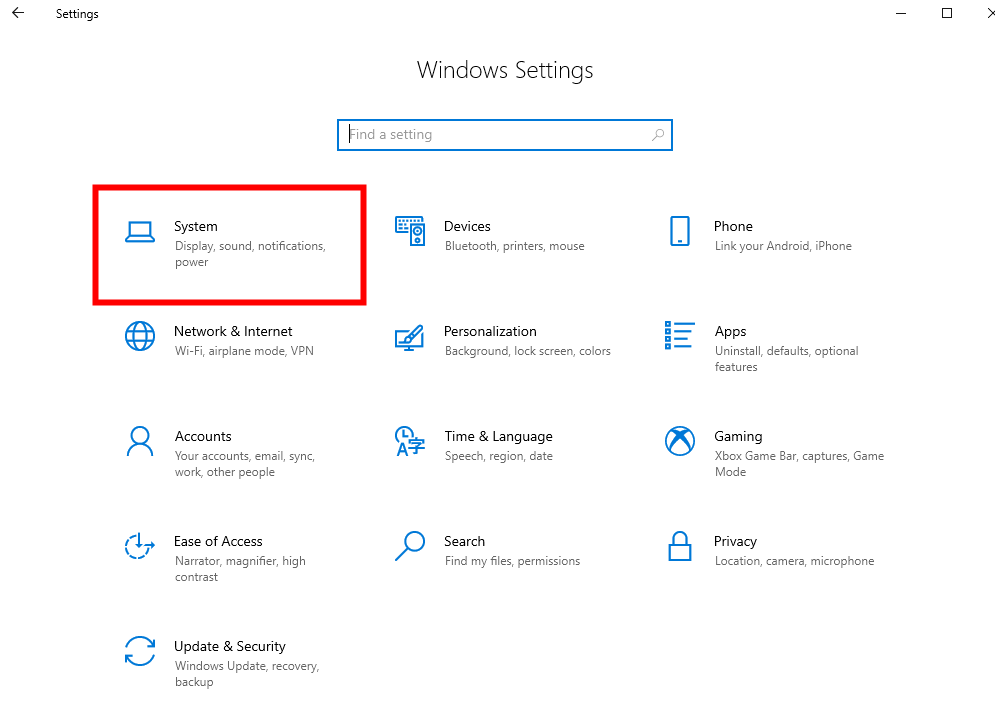995x715 pixels.
Task: Click 'Background, lock screen, colors' description
Action: click(x=527, y=351)
